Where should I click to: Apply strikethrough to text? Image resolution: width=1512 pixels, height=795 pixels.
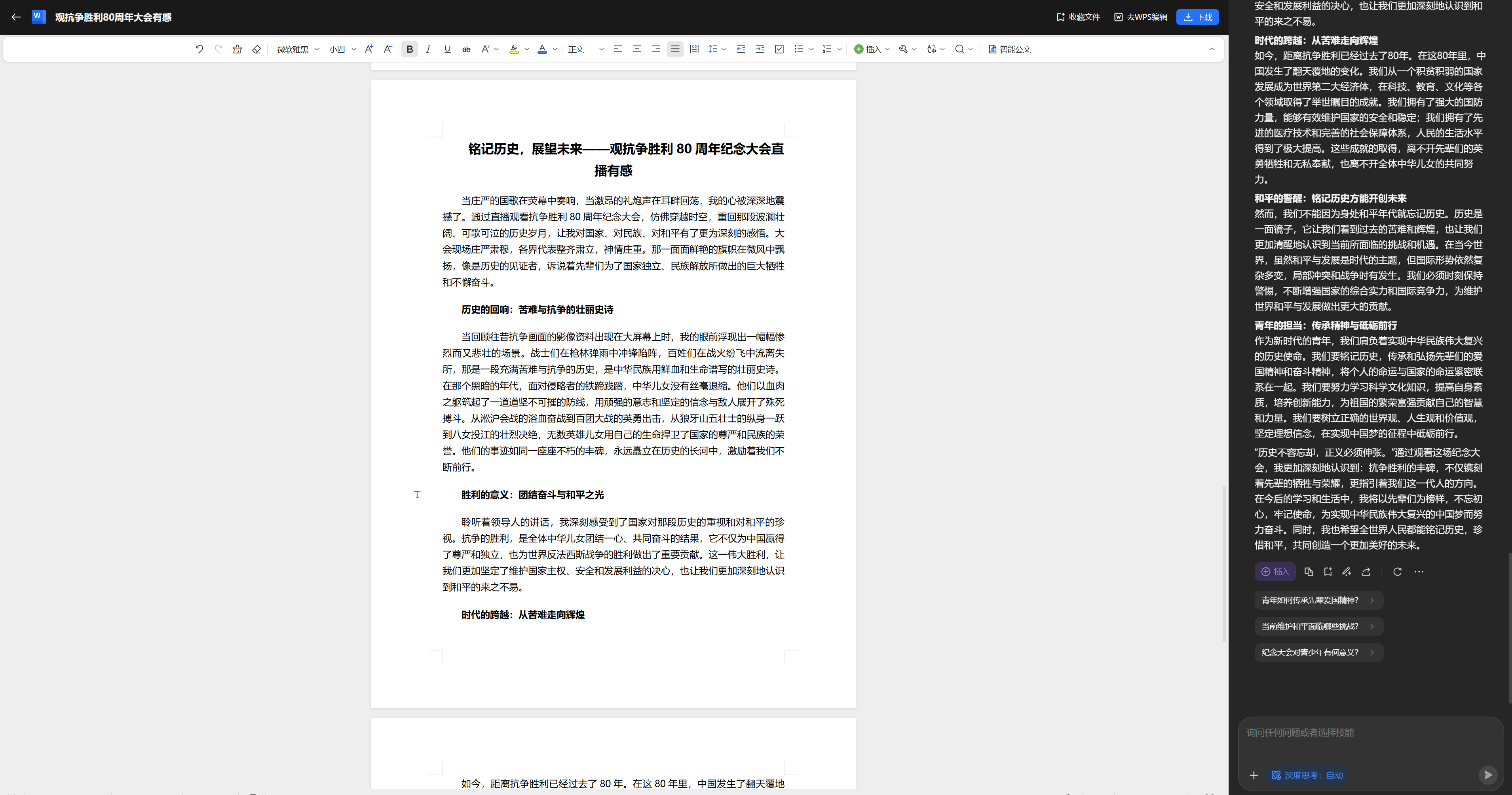coord(466,49)
